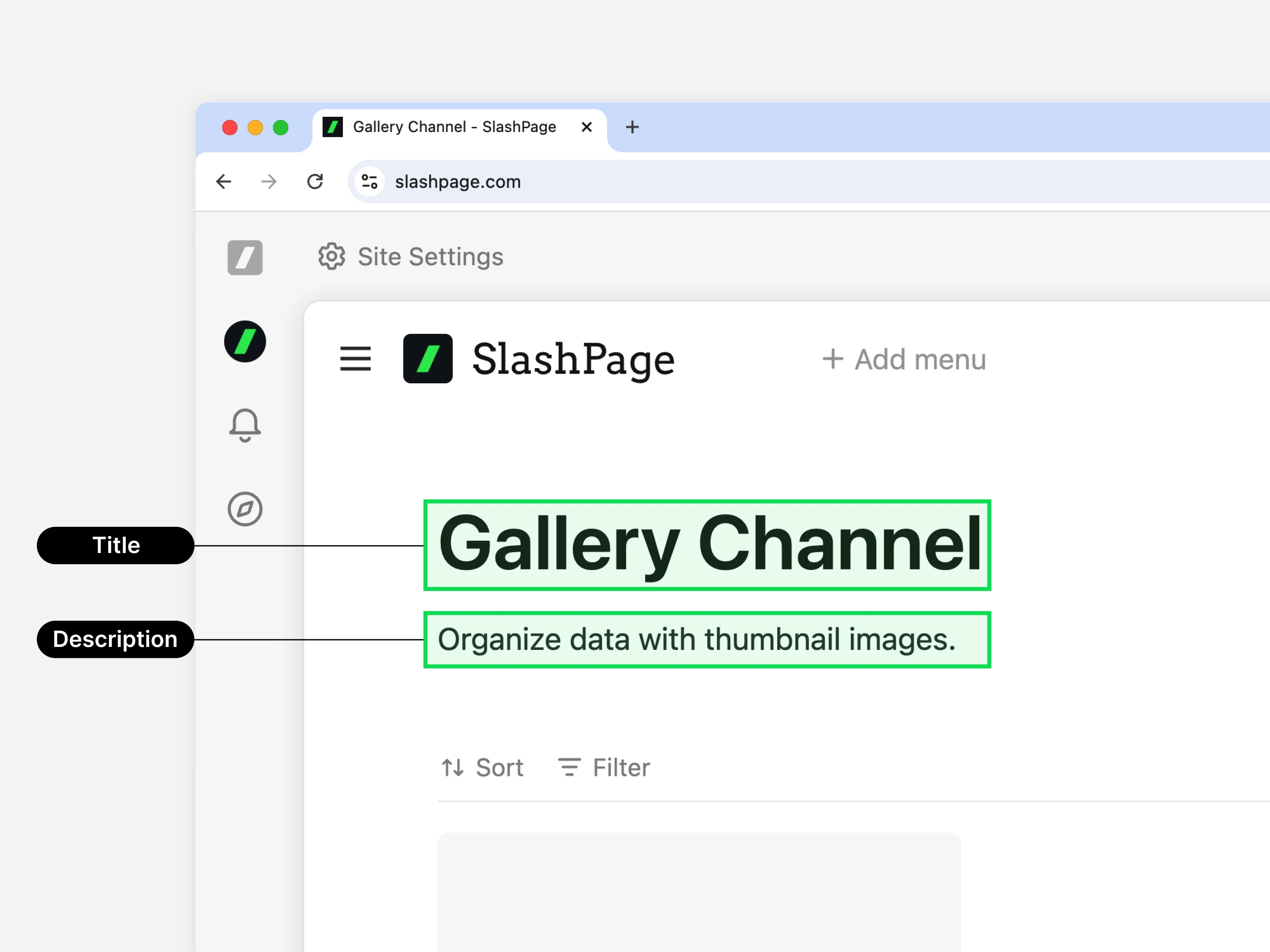Click the square SlashPage logo in header
The width and height of the screenshot is (1270, 952).
coord(428,359)
